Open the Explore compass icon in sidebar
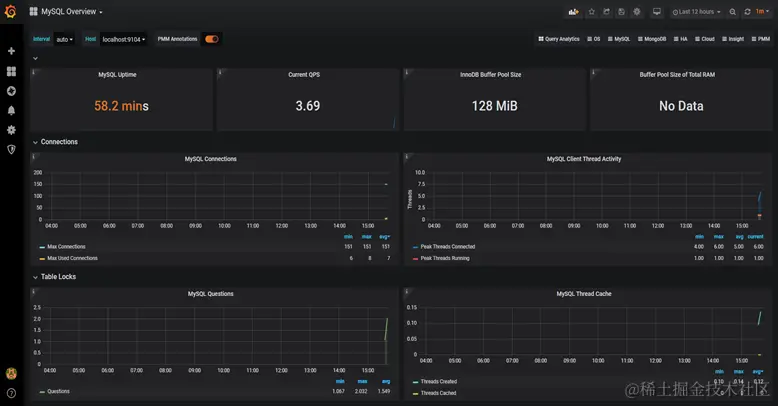Image resolution: width=778 pixels, height=406 pixels. [x=11, y=91]
